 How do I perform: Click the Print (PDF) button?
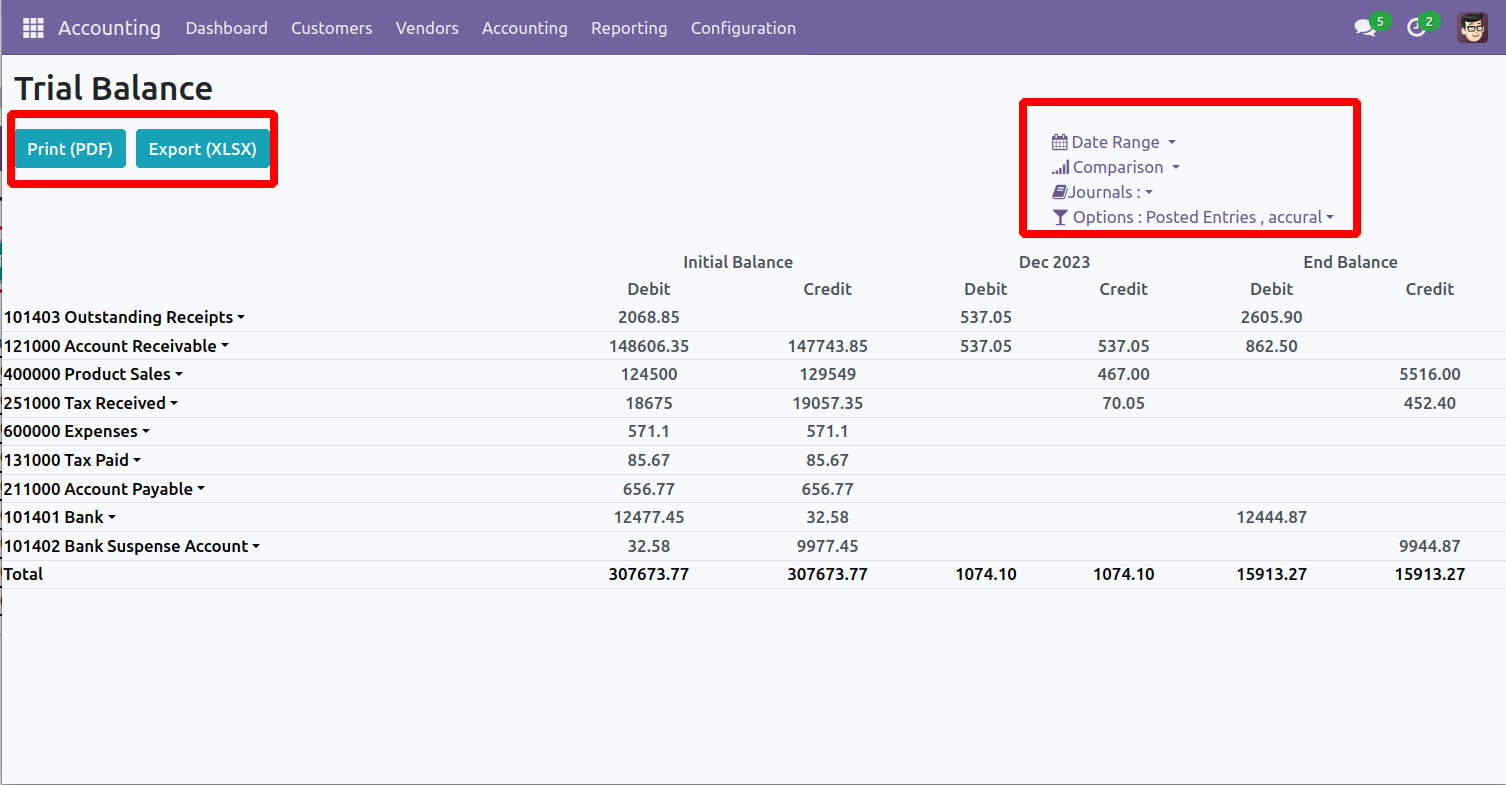(70, 149)
